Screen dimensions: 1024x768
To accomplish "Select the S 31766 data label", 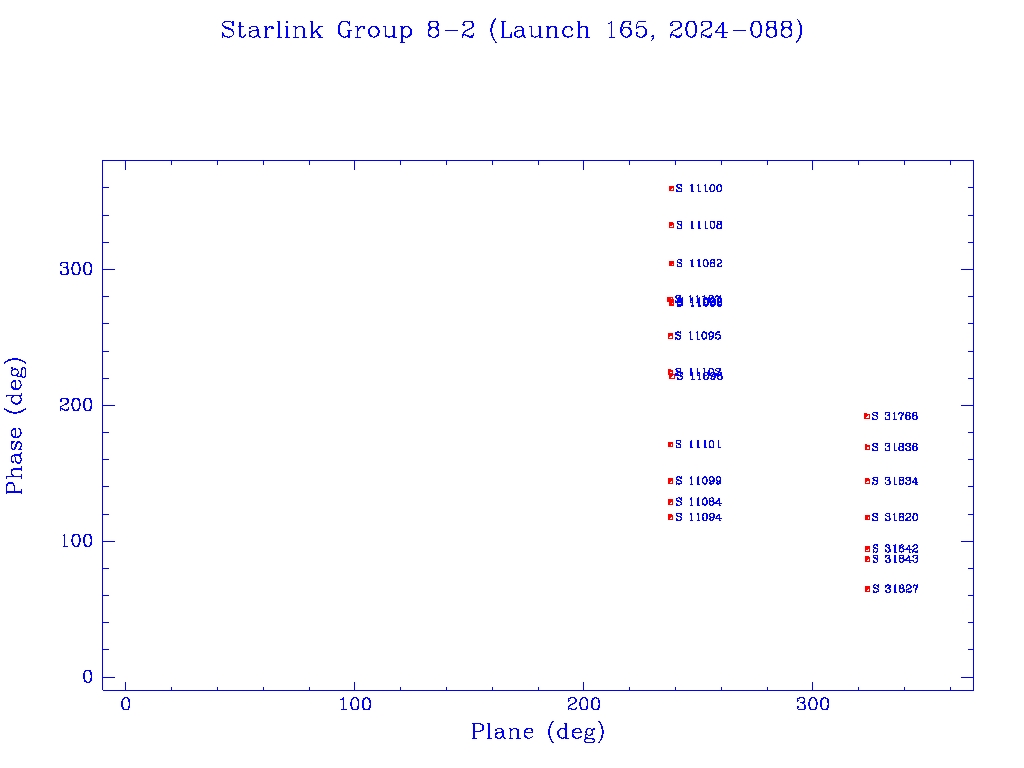I will 895,416.
